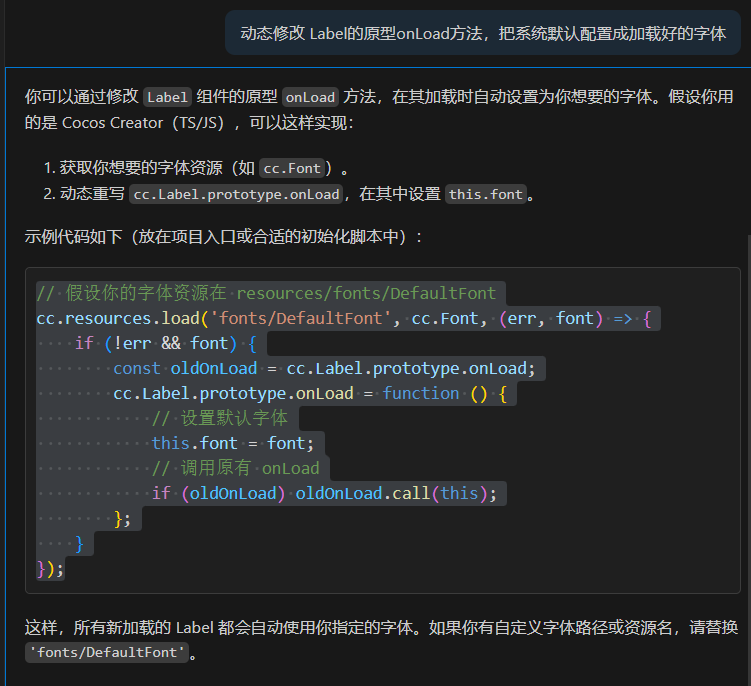Click the 'oldOnLoad.call(this);' code line
This screenshot has height=686, width=751.
(324, 493)
